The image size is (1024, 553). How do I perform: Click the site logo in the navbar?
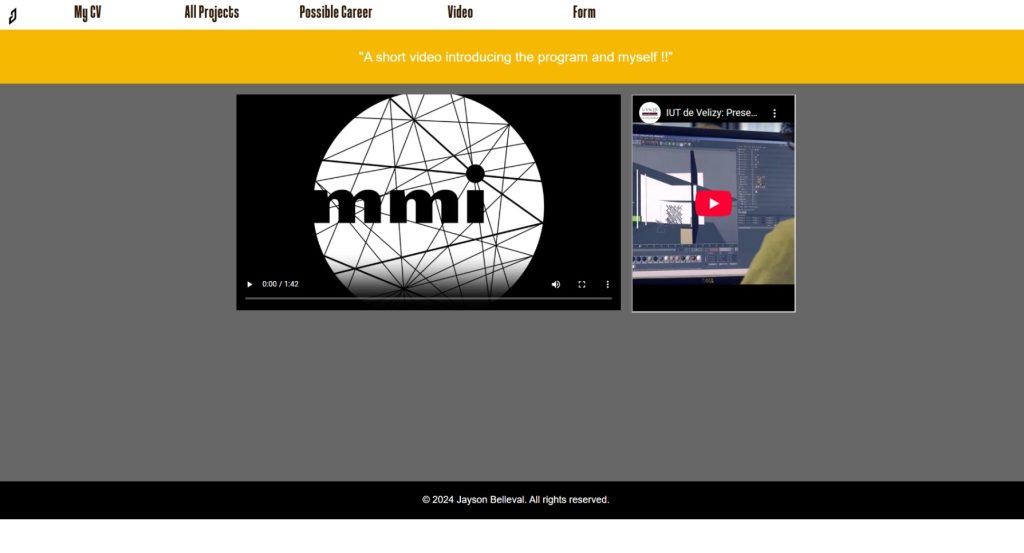[12, 15]
